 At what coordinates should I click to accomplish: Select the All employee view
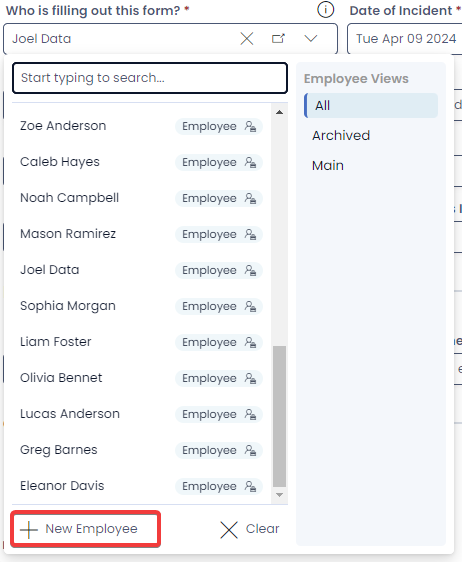click(371, 106)
